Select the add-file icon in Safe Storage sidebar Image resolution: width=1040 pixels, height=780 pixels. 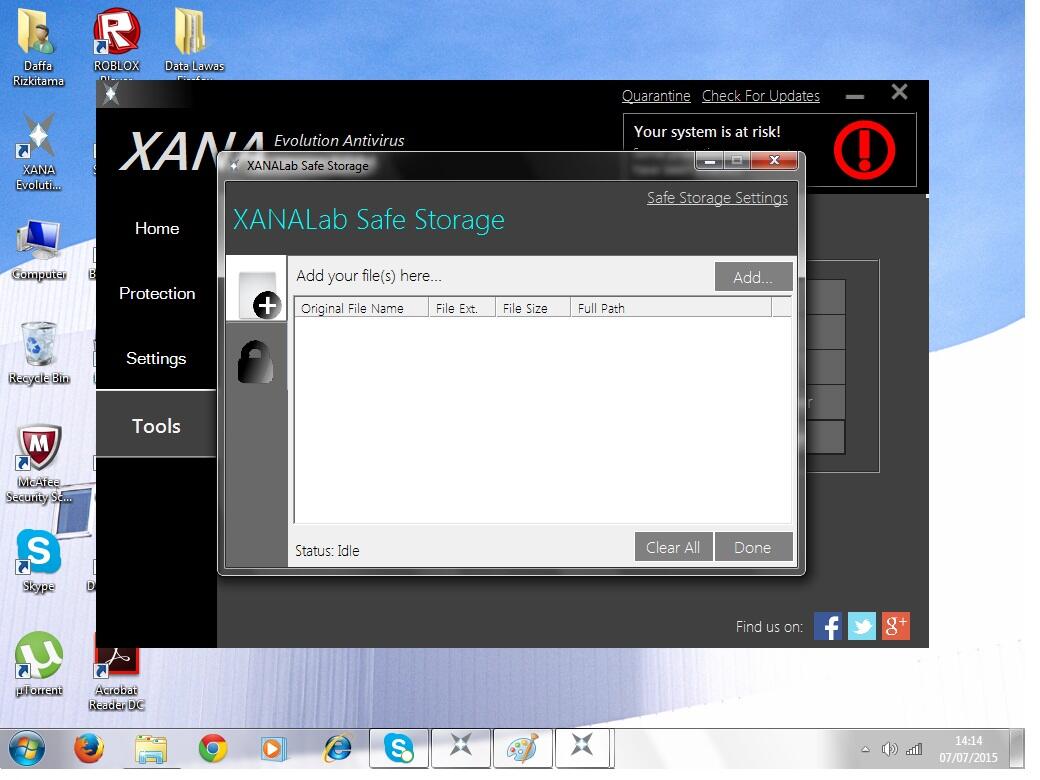pyautogui.click(x=257, y=289)
